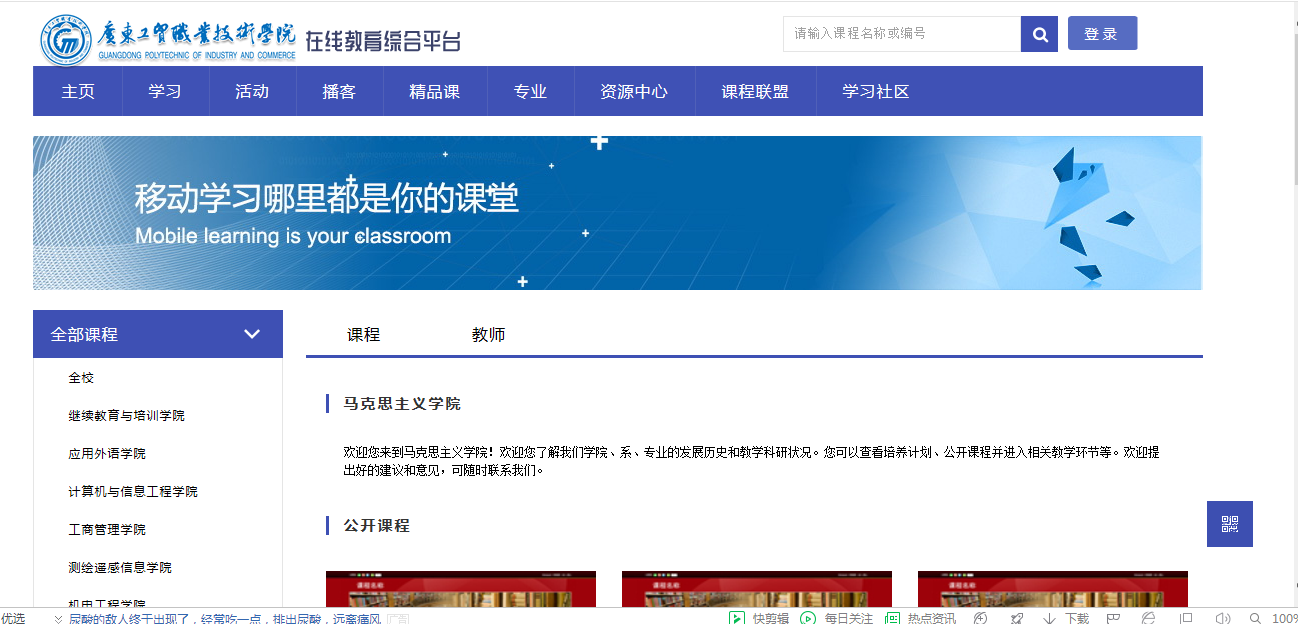Expand the status bar news ticker arrow
The image size is (1298, 624).
tap(58, 619)
